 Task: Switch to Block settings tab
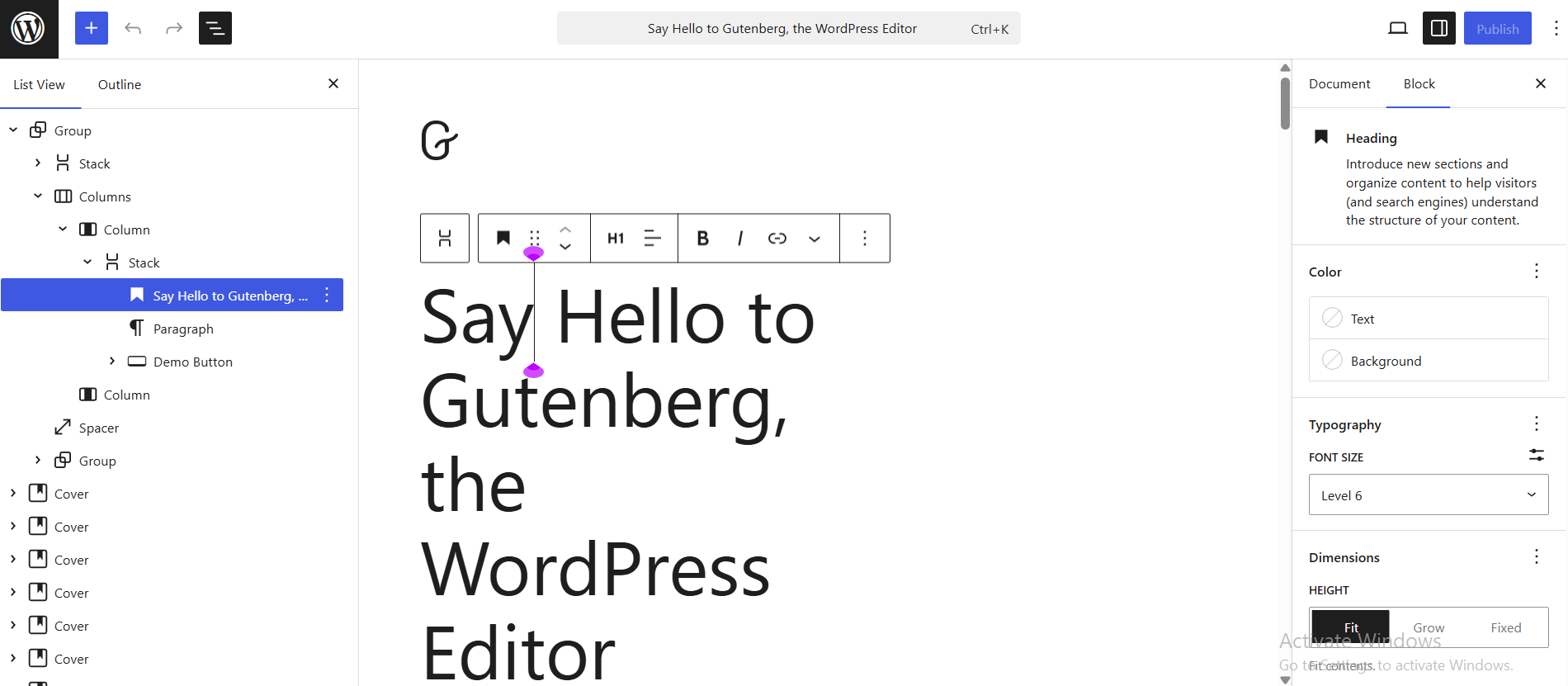click(x=1419, y=83)
